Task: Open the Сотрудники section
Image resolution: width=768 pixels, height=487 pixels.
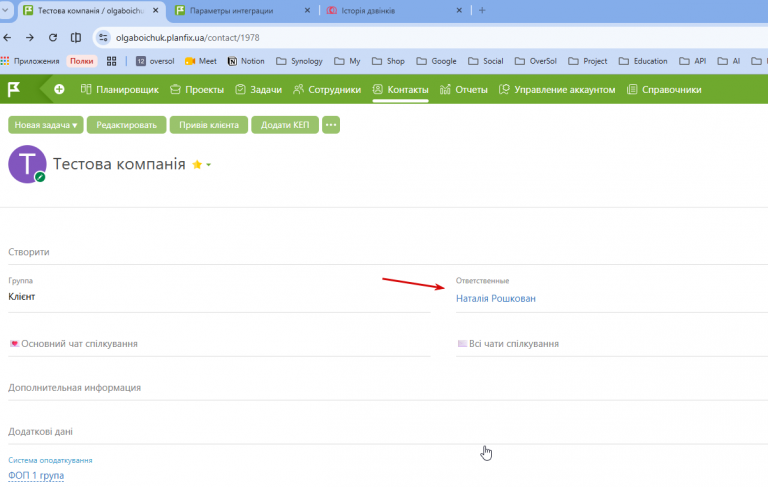Action: click(x=327, y=90)
